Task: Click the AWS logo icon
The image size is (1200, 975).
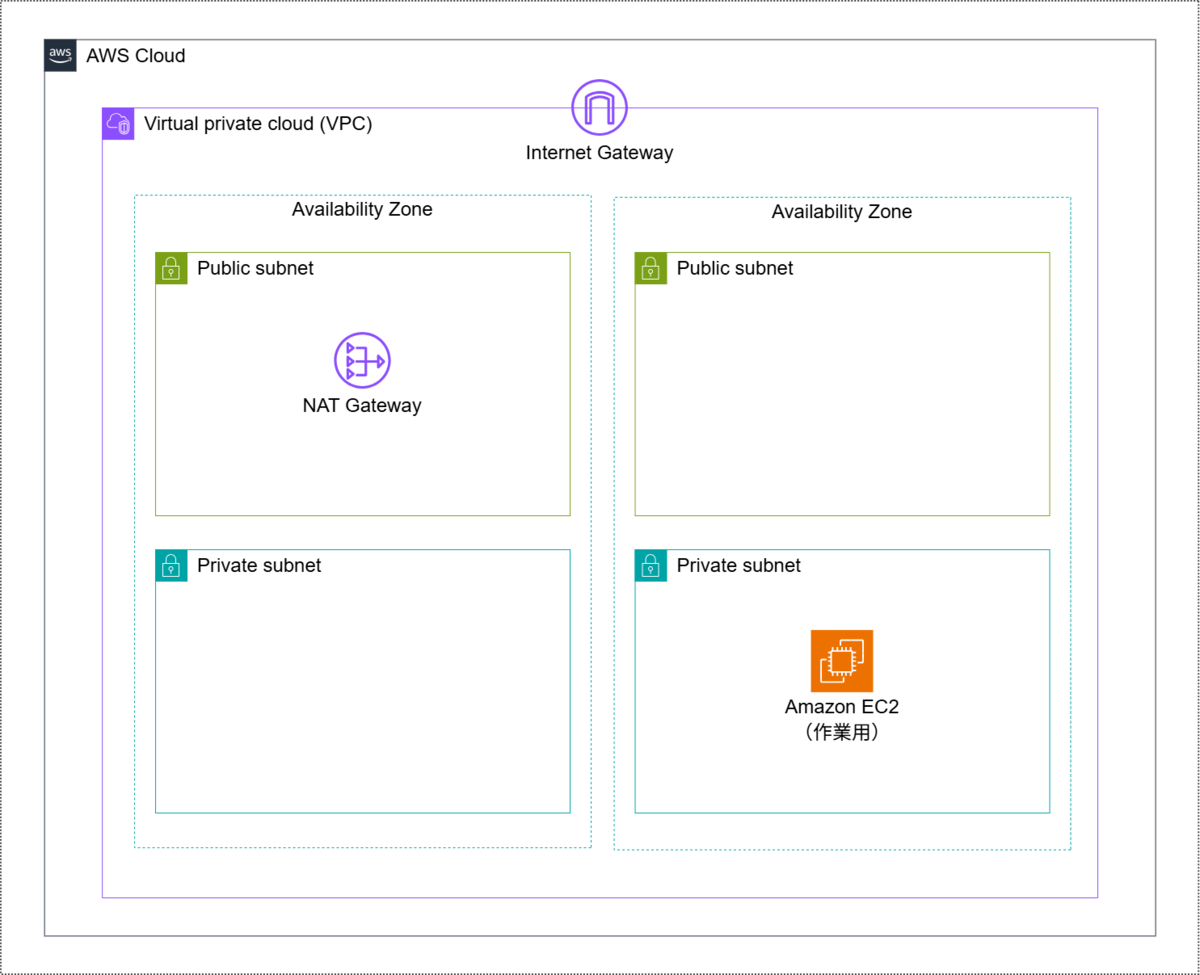Action: tap(60, 56)
